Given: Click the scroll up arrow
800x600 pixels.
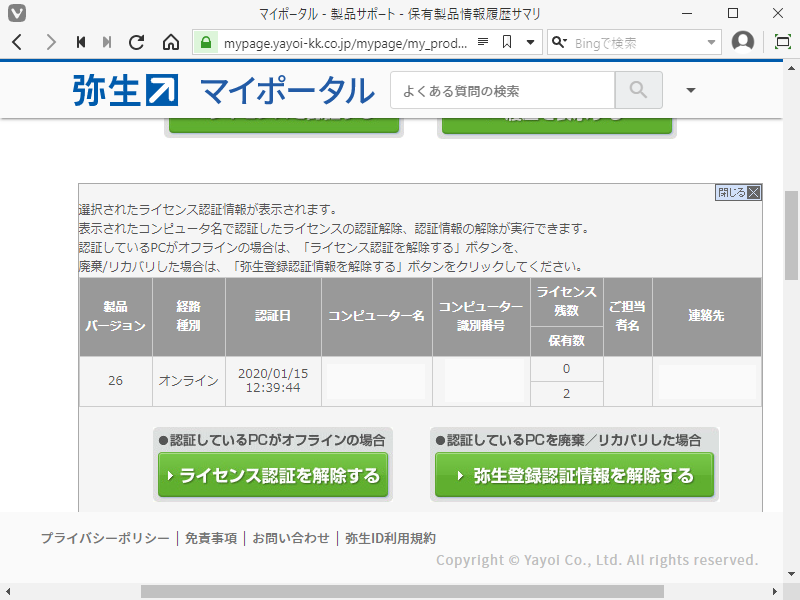Looking at the screenshot, I should click(791, 68).
